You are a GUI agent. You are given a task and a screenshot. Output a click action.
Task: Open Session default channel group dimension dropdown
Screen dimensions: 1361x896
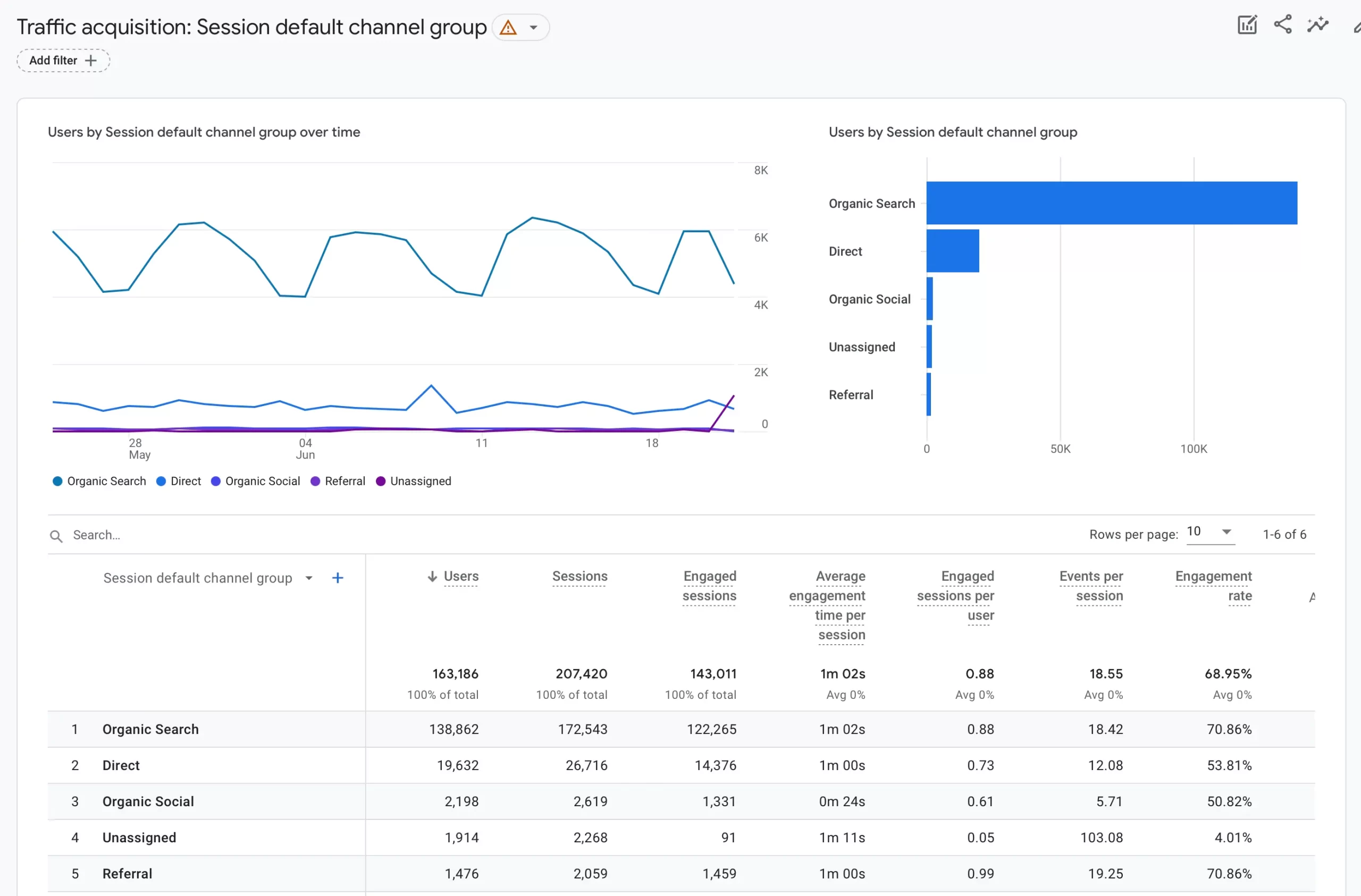coord(309,578)
